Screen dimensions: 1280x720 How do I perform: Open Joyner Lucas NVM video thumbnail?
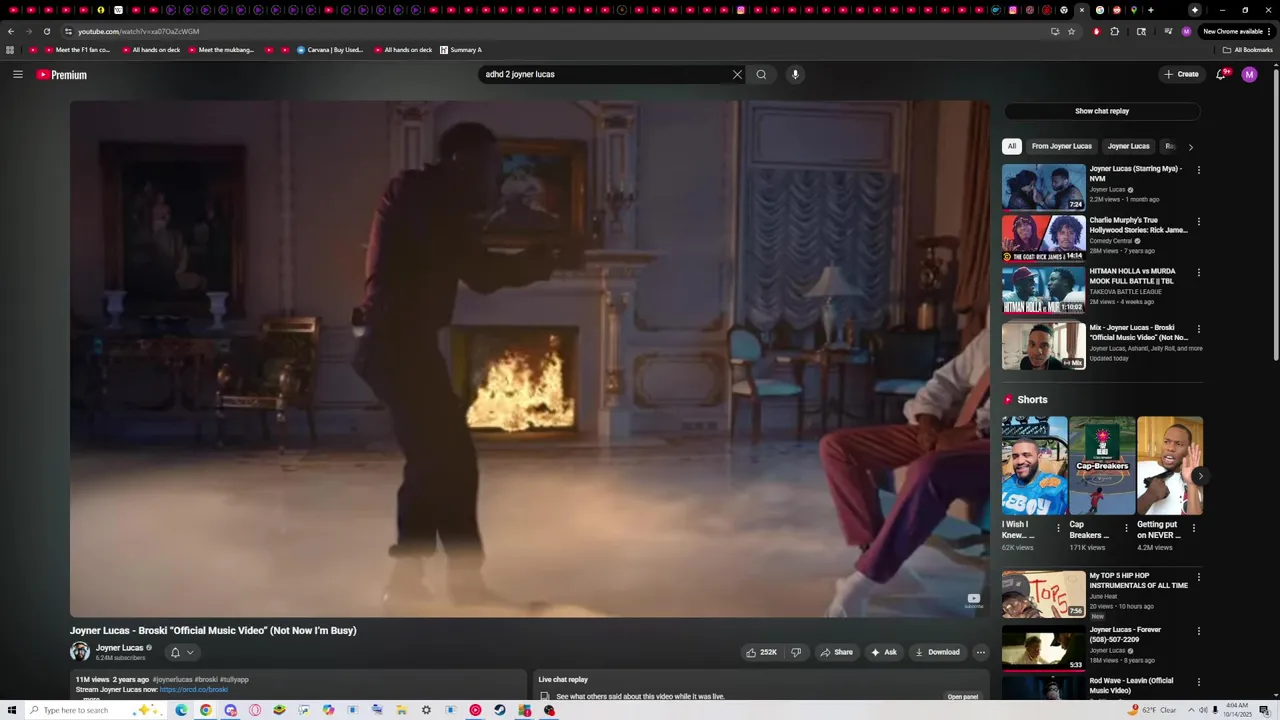(x=1043, y=187)
